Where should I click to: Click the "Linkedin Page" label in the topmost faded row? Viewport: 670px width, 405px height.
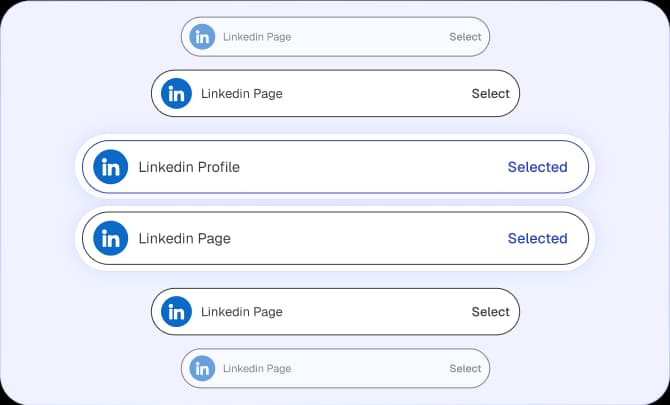pos(257,37)
